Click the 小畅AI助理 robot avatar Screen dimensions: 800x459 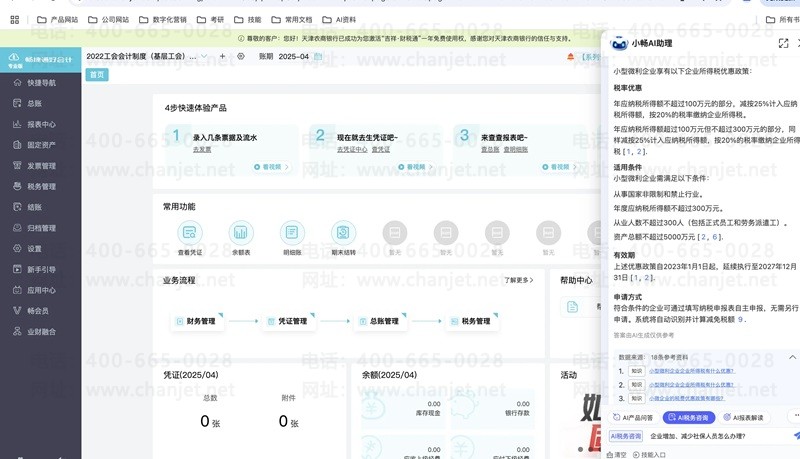619,43
